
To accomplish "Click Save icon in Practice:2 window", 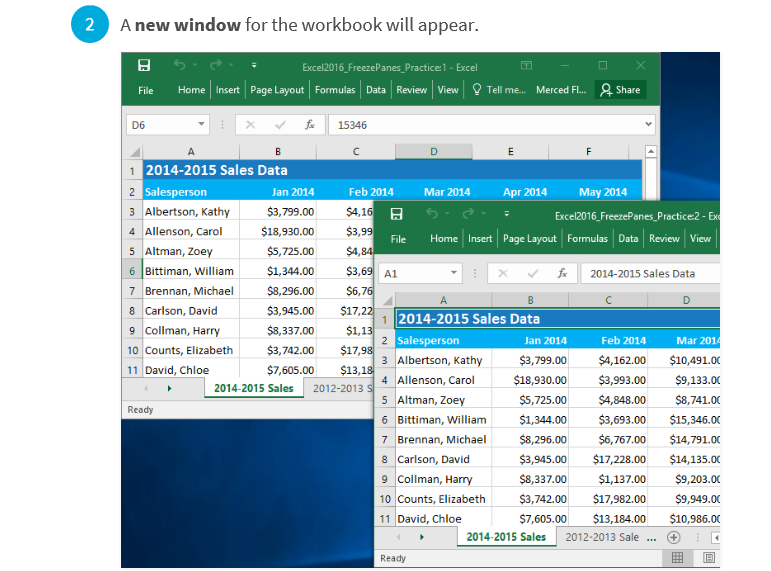I will point(396,213).
